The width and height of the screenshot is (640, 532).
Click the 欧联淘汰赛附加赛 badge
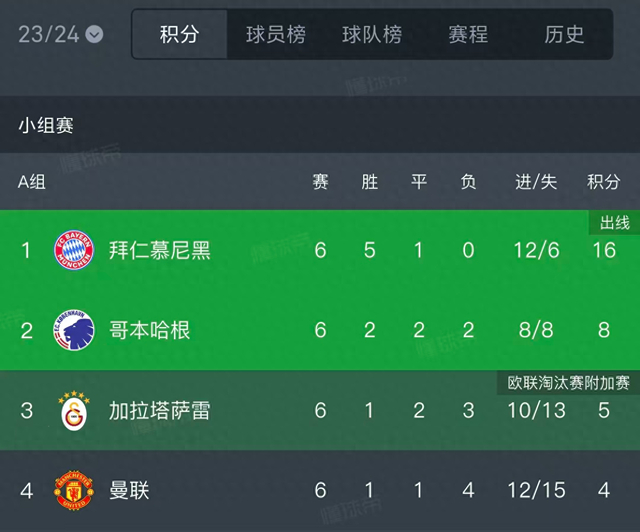pos(568,383)
